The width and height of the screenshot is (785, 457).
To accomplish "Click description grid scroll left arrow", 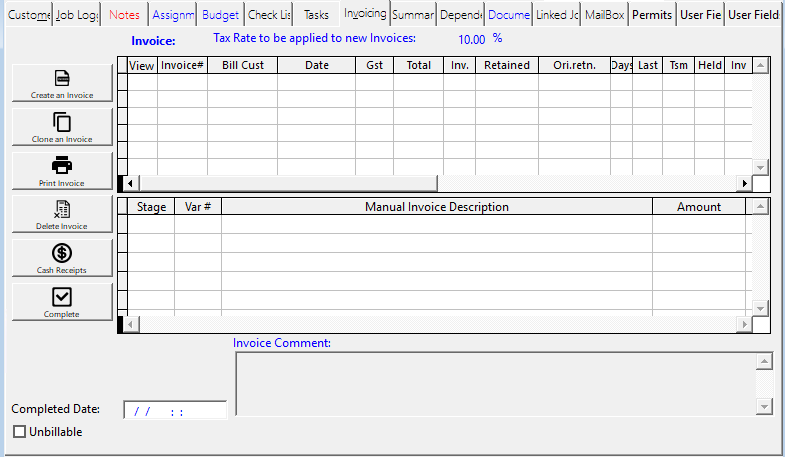I will 130,324.
